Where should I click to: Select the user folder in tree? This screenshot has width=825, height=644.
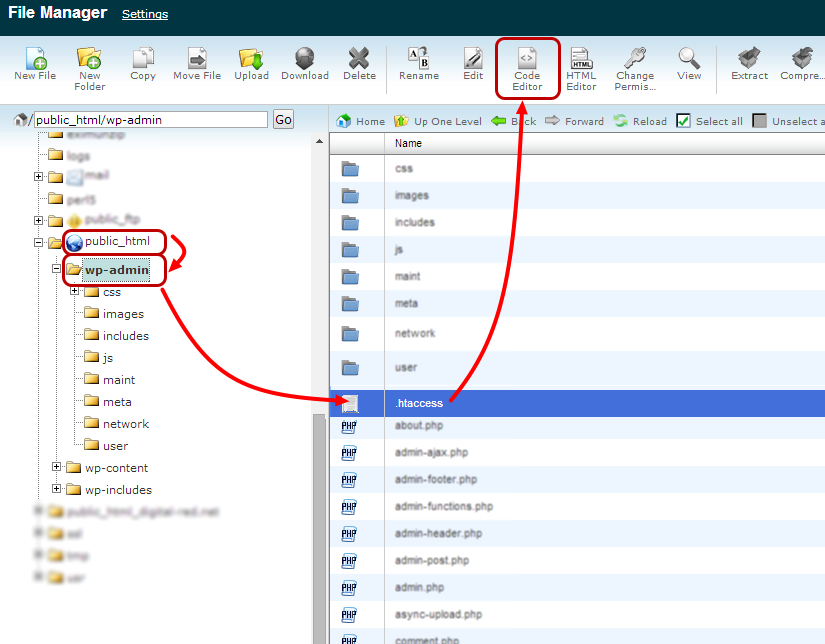pyautogui.click(x=115, y=446)
